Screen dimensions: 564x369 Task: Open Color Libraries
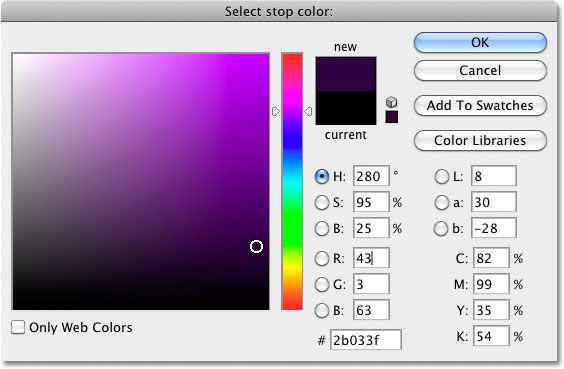tap(480, 140)
